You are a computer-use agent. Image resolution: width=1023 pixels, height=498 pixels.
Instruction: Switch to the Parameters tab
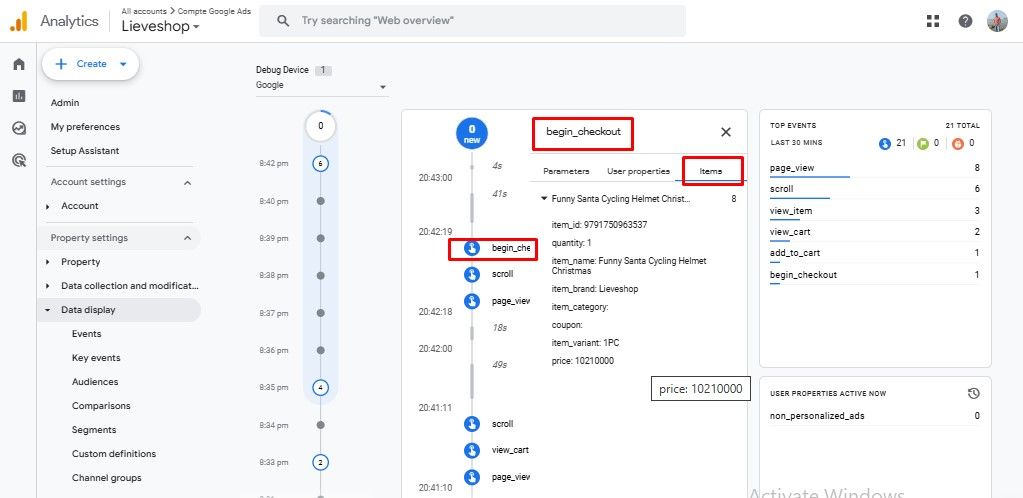[x=566, y=171]
